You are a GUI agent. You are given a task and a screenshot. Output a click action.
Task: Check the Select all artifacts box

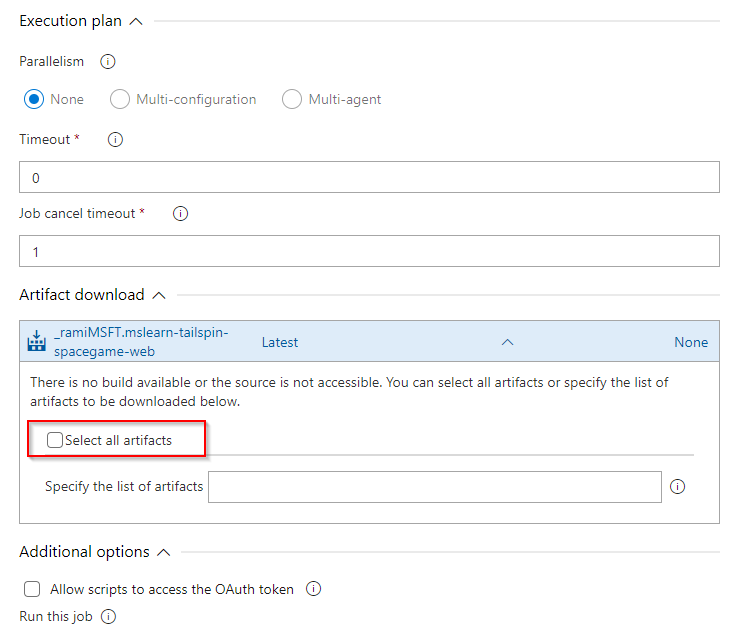(x=55, y=440)
